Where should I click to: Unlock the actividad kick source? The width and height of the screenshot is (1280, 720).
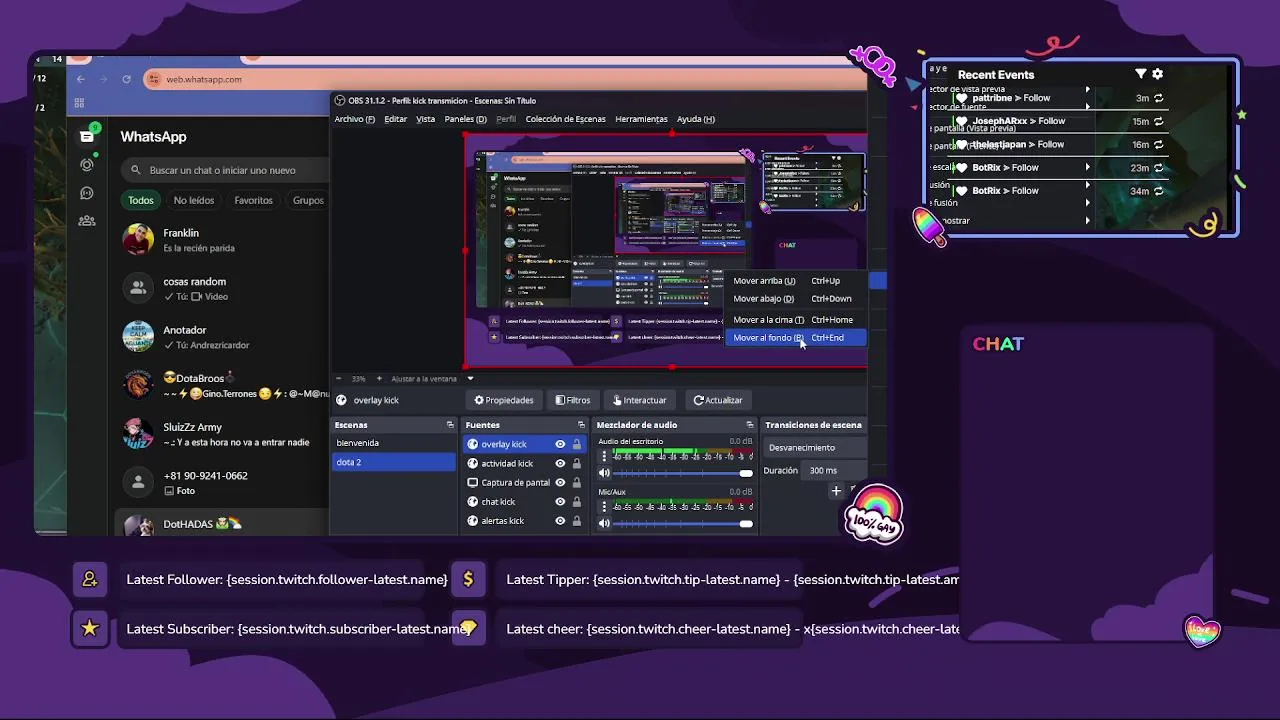577,463
